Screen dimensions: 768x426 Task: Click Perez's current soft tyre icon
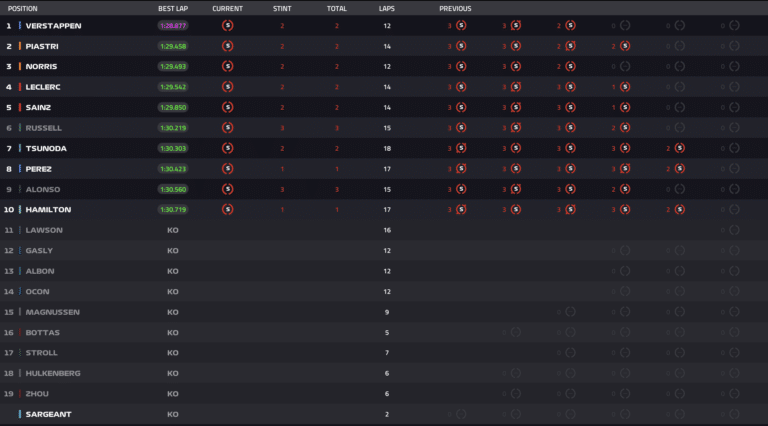[227, 169]
